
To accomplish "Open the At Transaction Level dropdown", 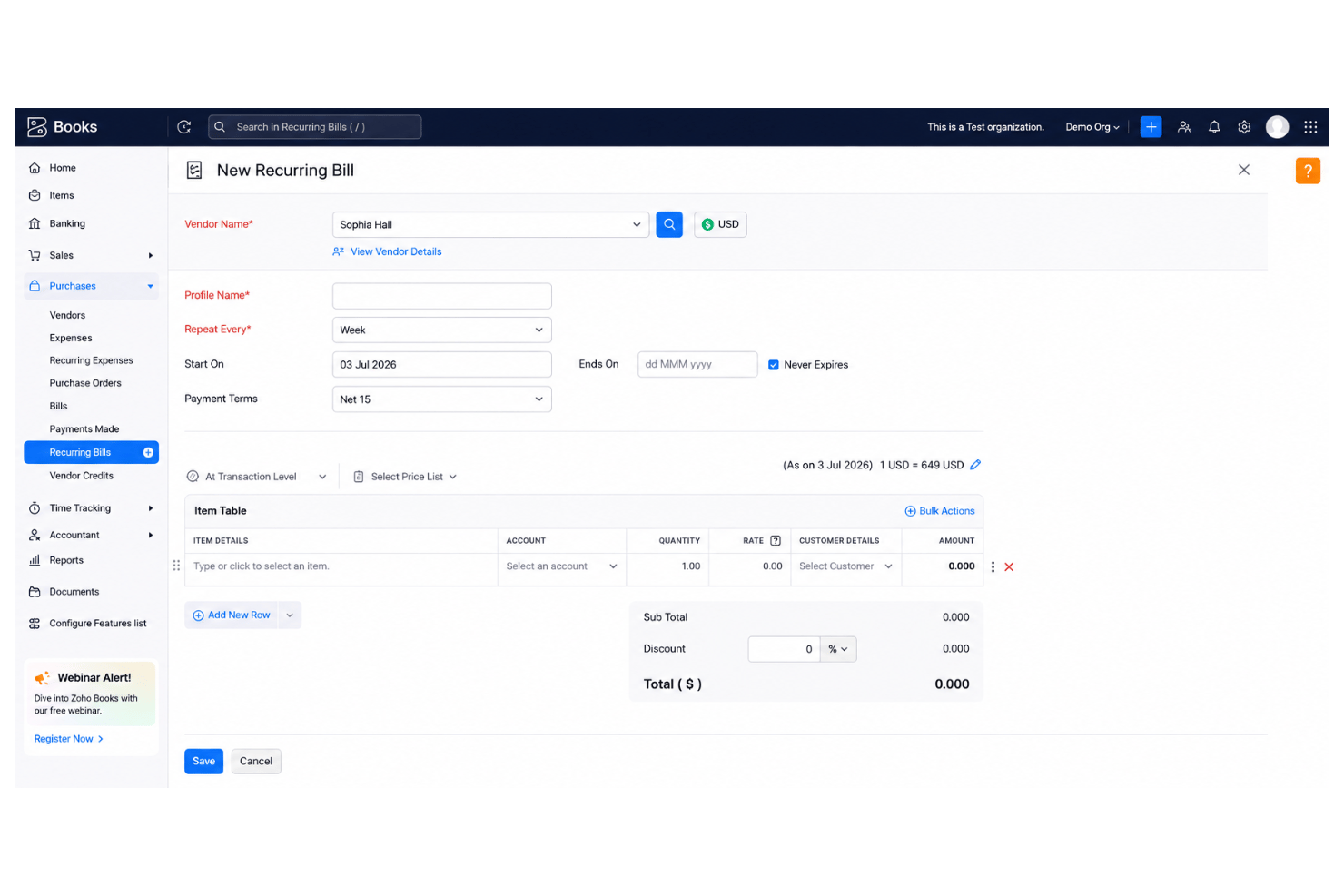I will click(x=256, y=477).
